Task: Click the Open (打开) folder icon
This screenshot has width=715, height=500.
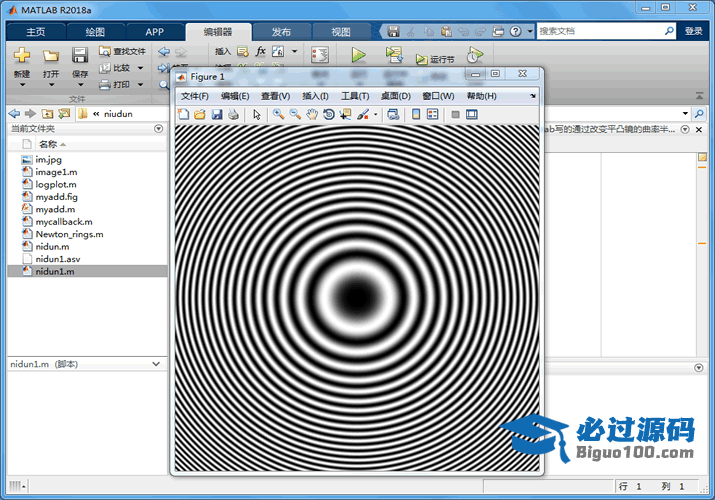Action: (51, 56)
